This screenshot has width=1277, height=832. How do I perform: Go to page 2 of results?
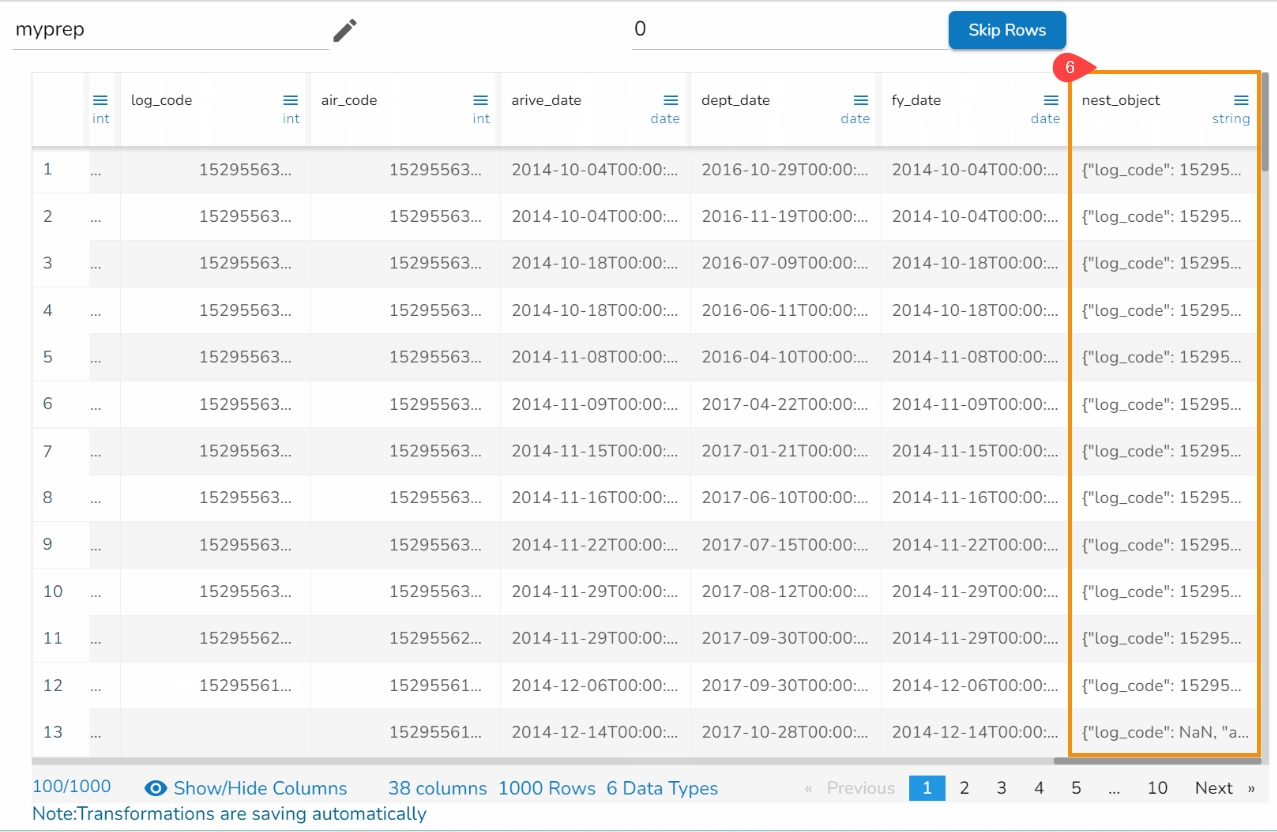click(964, 788)
